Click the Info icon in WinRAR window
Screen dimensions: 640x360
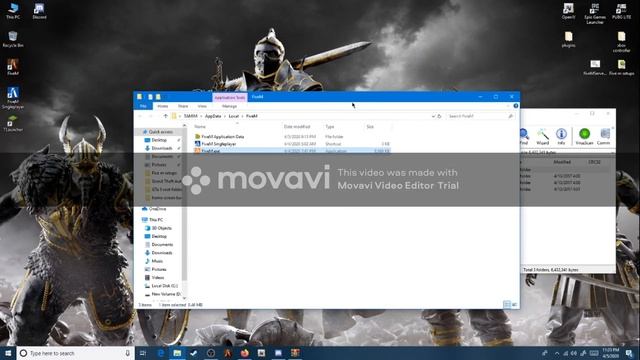click(561, 136)
